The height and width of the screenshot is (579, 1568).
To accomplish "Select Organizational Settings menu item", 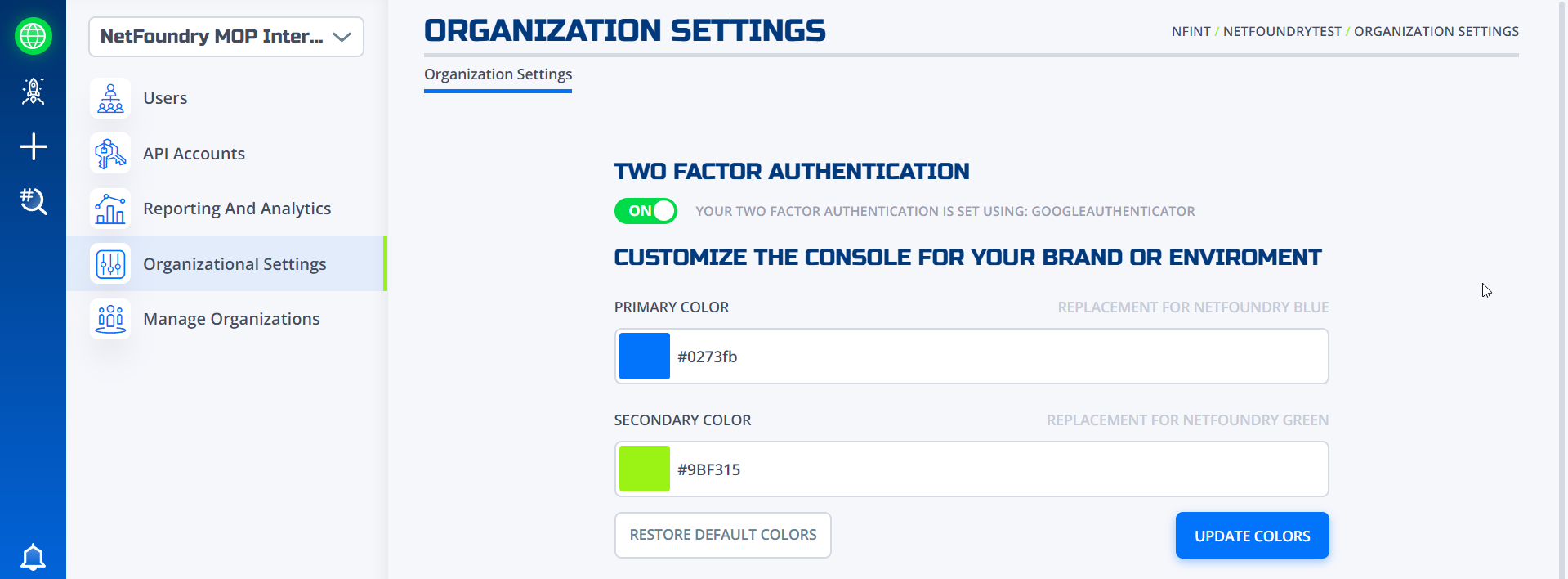I will 226,263.
